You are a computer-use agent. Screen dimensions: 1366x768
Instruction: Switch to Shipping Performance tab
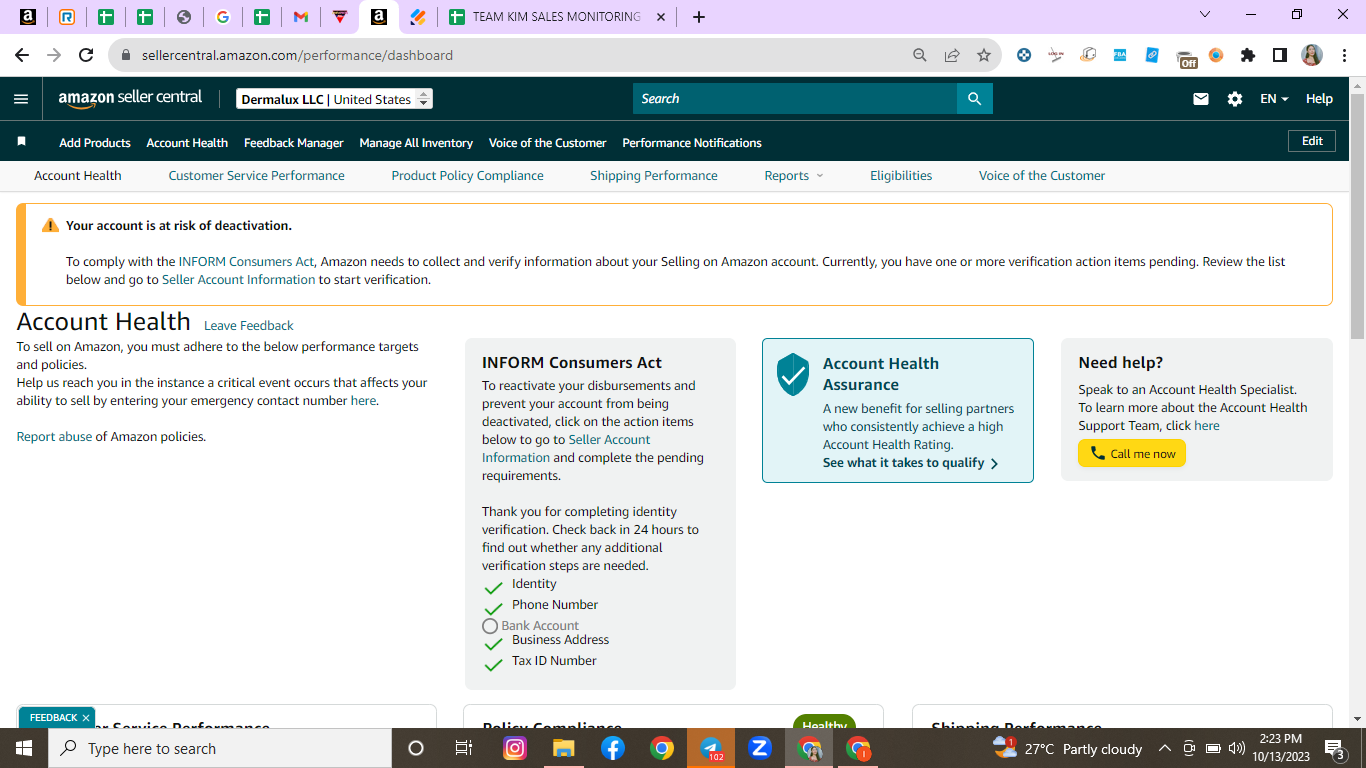(x=654, y=176)
